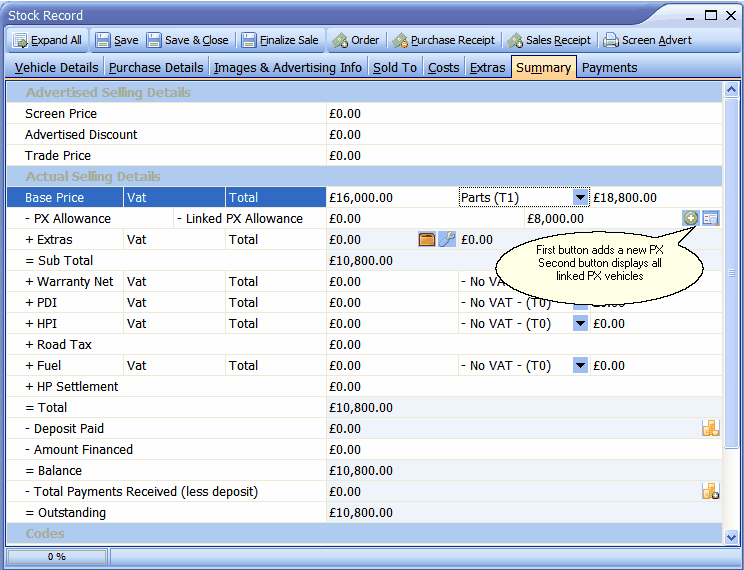
Task: Display all linked PX vehicles icon
Action: click(x=711, y=218)
